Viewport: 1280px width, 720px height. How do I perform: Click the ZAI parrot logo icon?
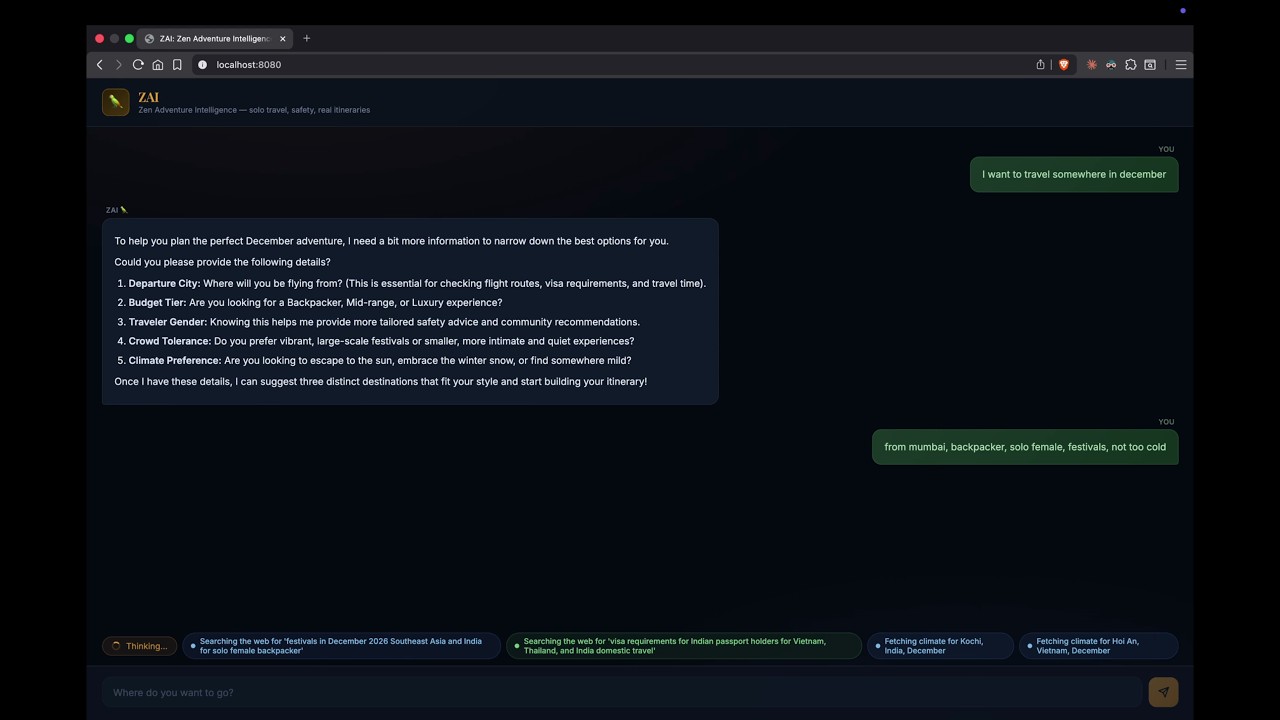(116, 102)
